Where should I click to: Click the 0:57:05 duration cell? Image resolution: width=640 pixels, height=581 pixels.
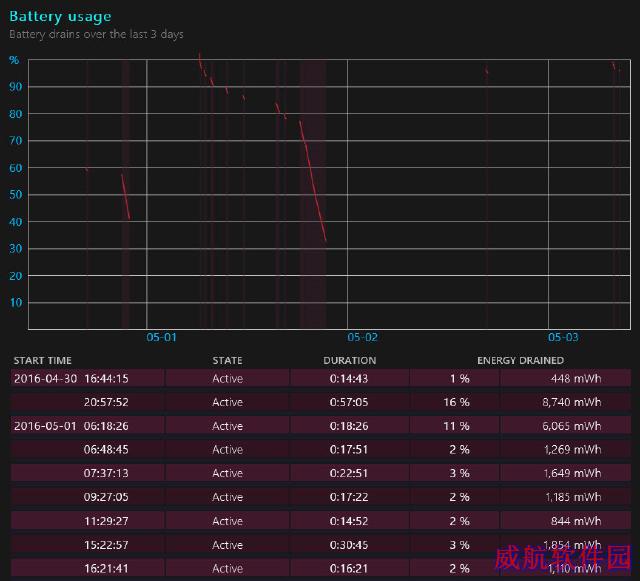point(349,402)
